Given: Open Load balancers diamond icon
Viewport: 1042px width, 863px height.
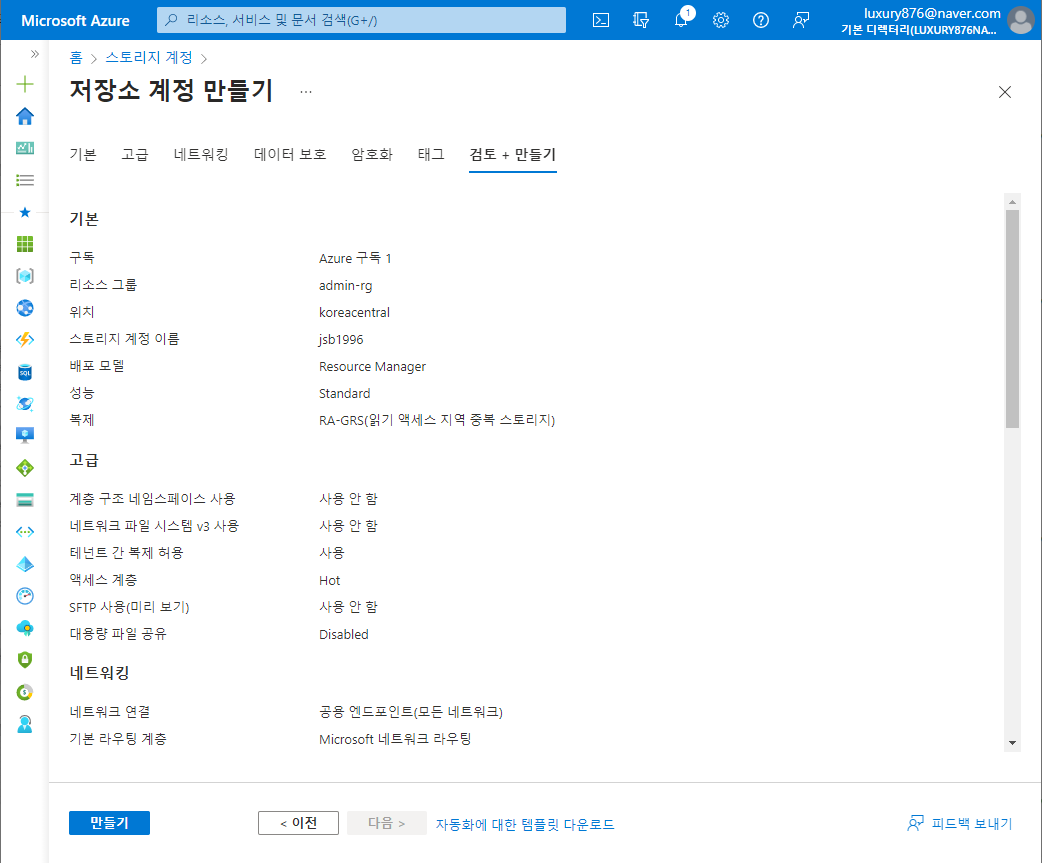Looking at the screenshot, I should pos(25,468).
